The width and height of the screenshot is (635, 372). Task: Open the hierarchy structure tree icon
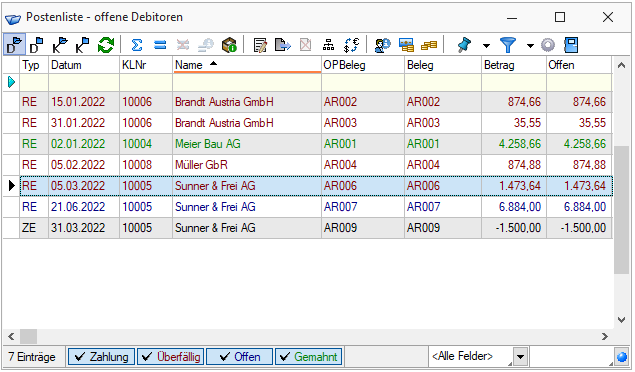[328, 45]
